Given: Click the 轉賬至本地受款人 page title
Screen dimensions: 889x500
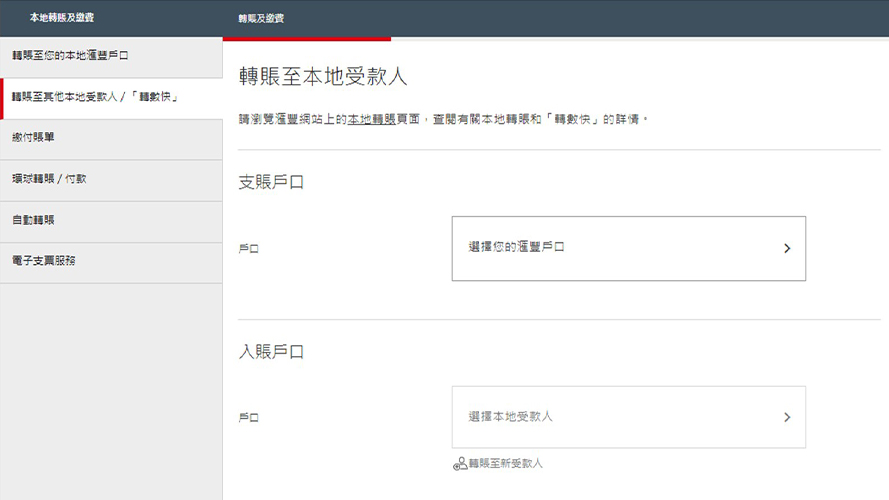Looking at the screenshot, I should click(323, 77).
